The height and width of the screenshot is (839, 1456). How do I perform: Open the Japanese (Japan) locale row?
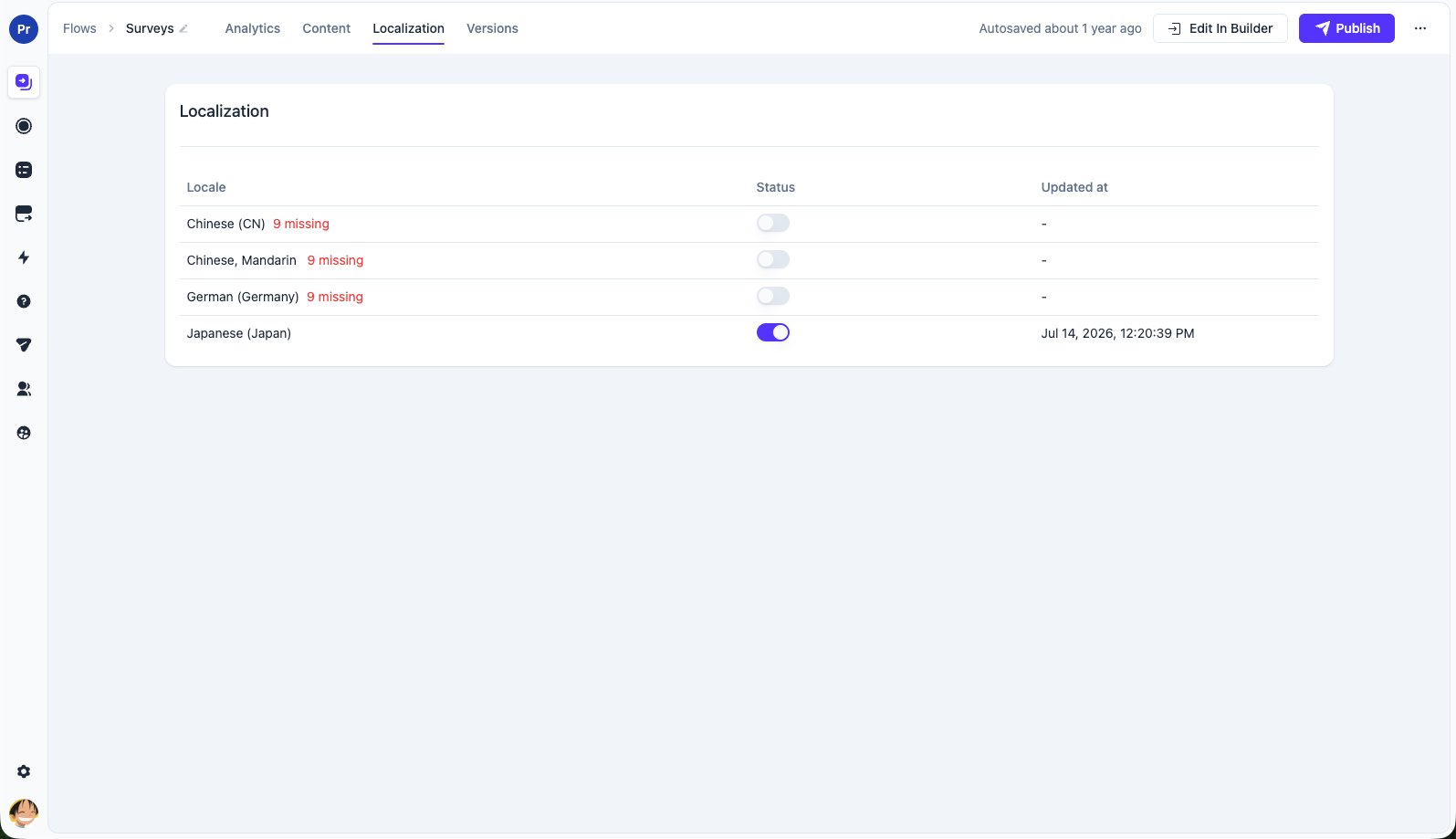click(749, 333)
